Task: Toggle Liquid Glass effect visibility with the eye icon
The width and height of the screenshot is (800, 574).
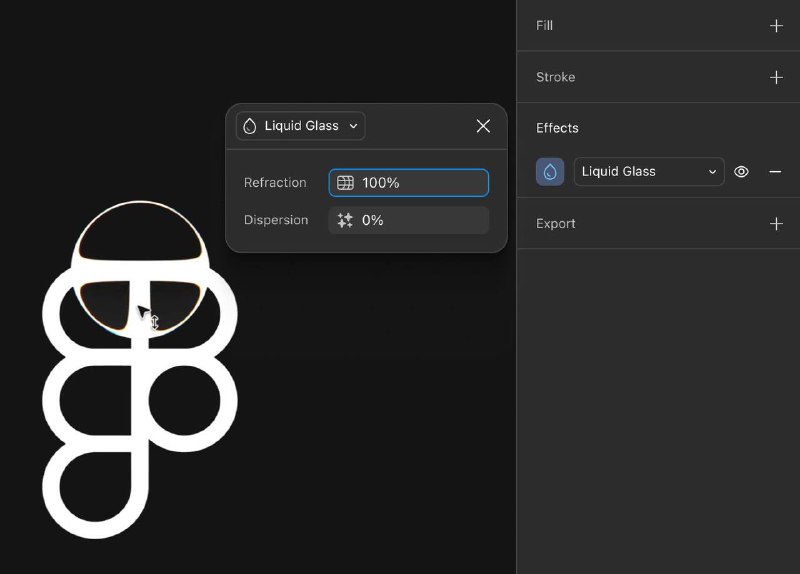Action: coord(741,172)
